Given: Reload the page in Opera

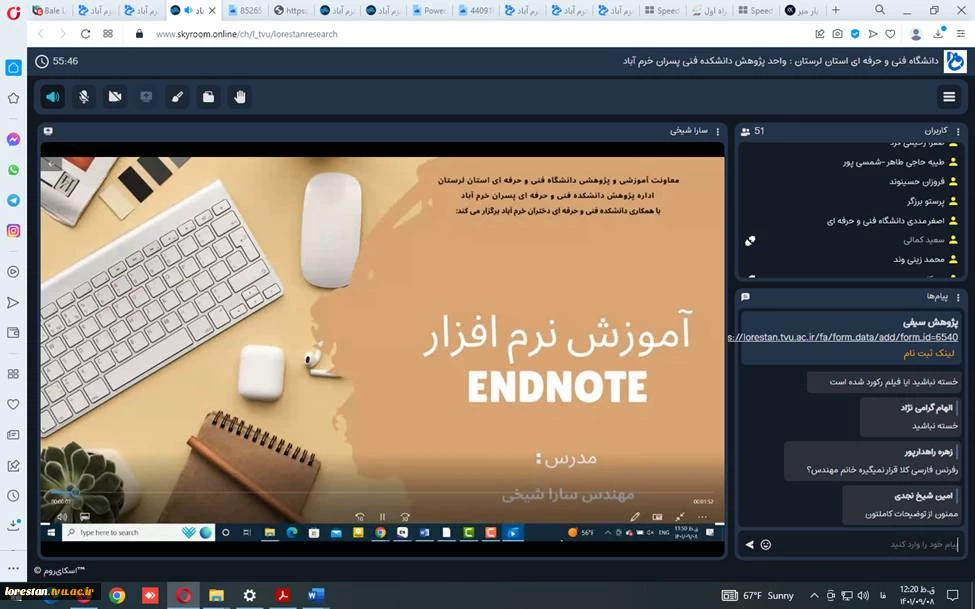Looking at the screenshot, I should 85,34.
